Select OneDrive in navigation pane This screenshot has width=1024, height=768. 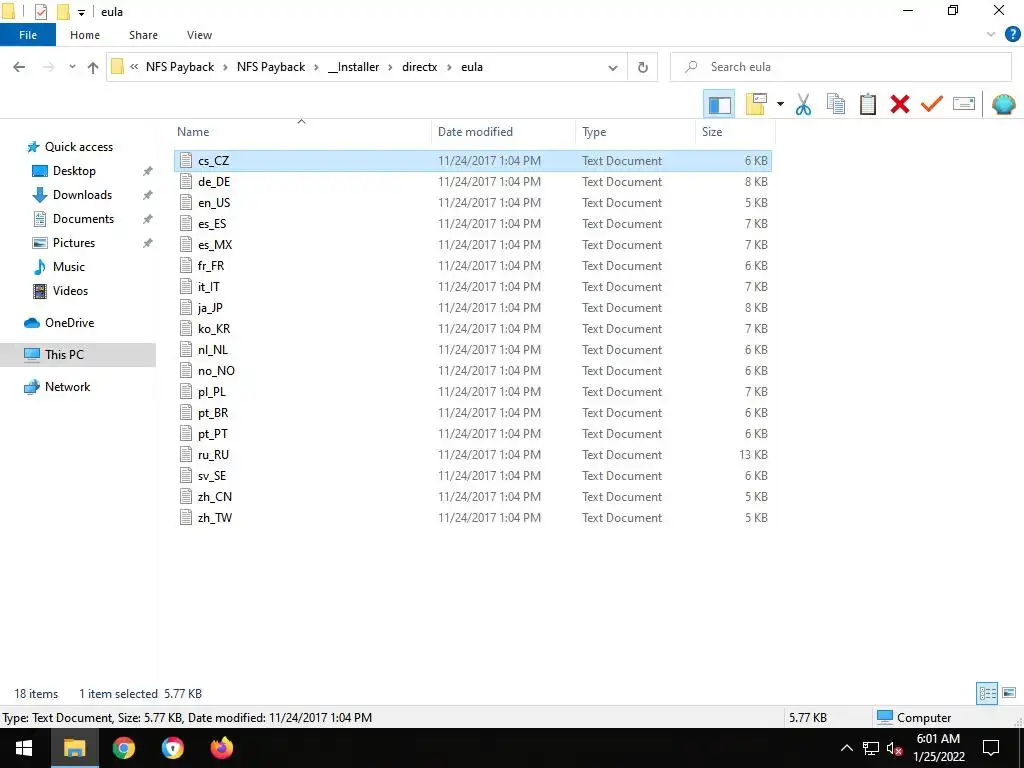pyautogui.click(x=69, y=323)
